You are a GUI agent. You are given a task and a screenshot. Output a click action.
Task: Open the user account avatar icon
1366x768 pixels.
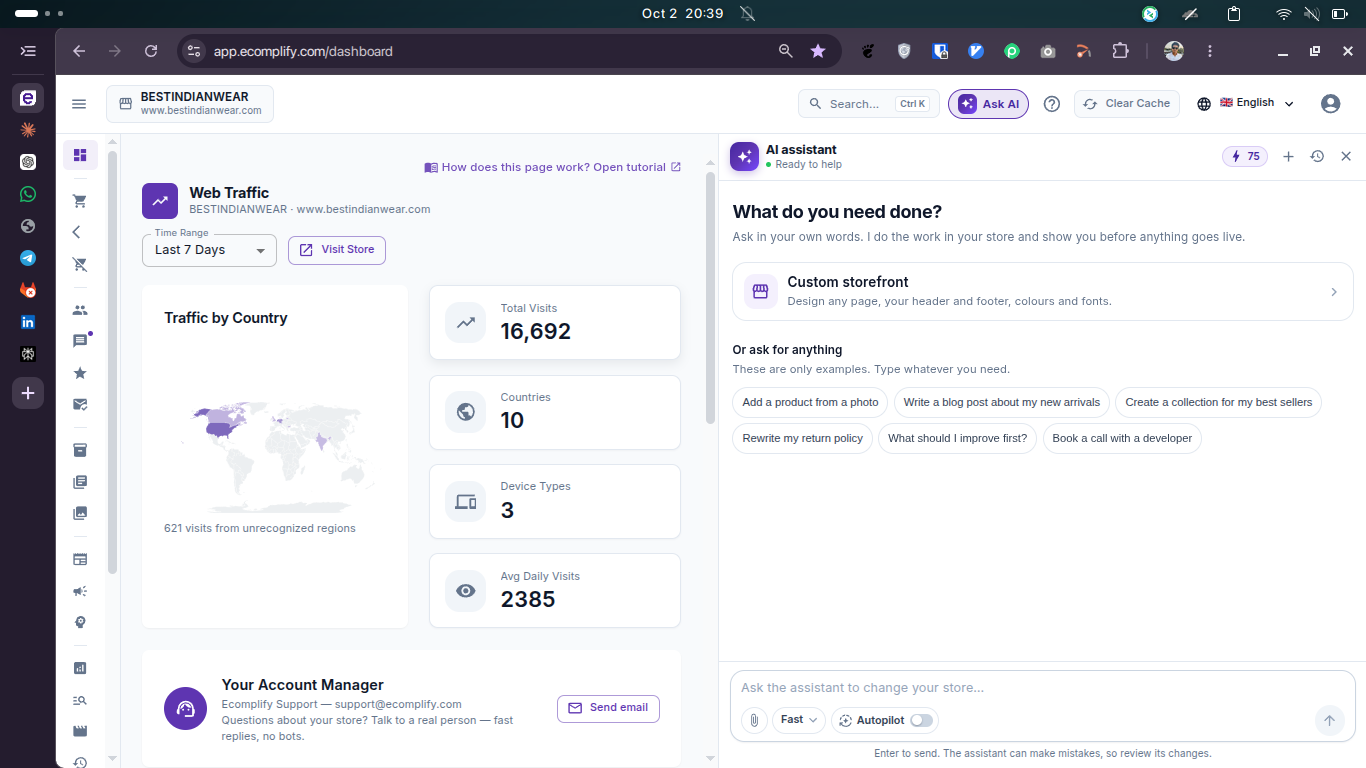click(x=1330, y=104)
